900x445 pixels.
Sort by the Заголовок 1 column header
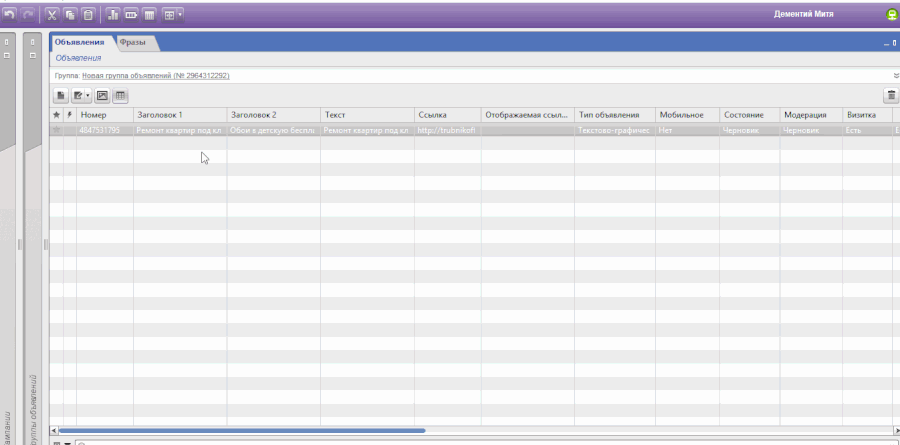click(x=180, y=115)
